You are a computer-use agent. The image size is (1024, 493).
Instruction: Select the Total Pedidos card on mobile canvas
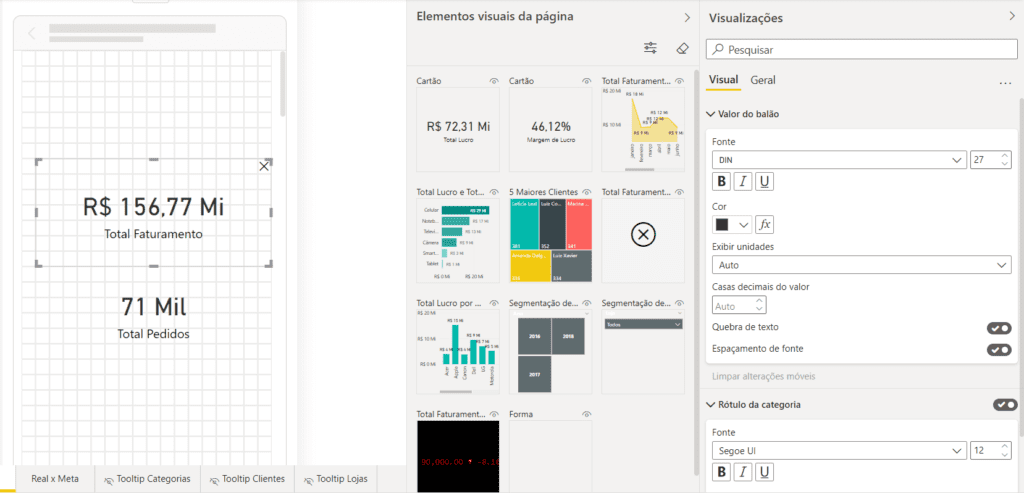[x=153, y=317]
